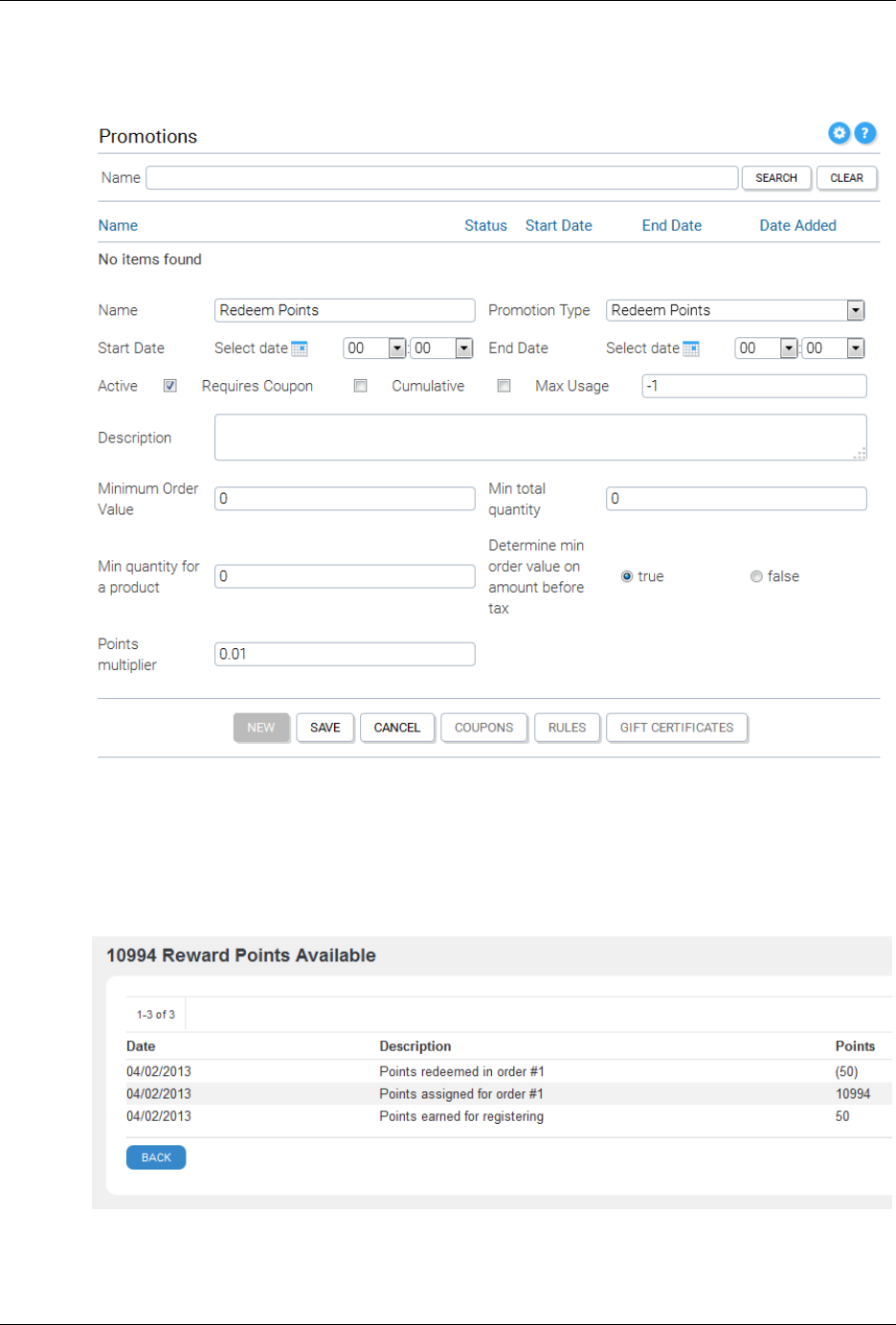Click the blue settings gear icon
896x1325 pixels.
pyautogui.click(x=839, y=133)
